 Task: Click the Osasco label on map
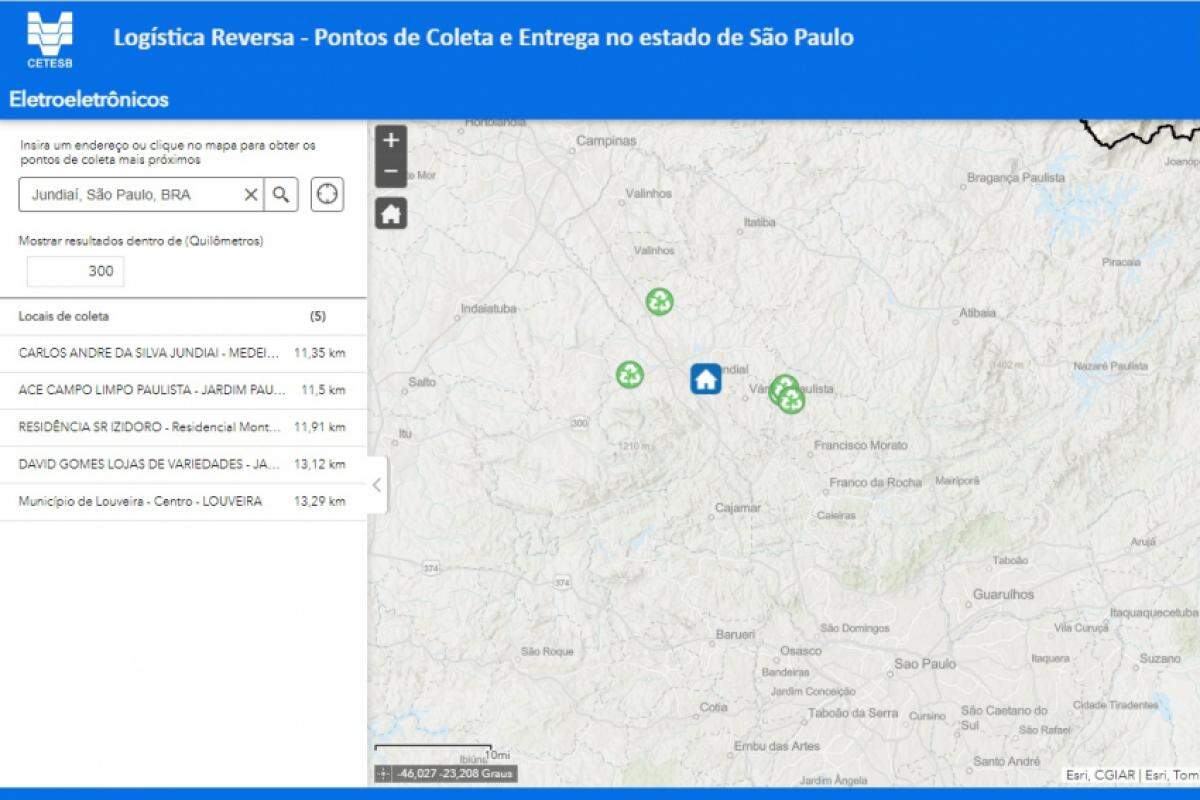pos(801,651)
